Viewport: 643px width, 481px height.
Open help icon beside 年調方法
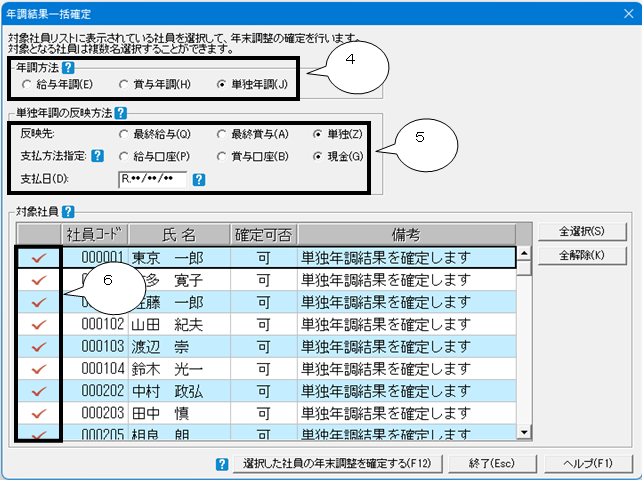coord(68,68)
